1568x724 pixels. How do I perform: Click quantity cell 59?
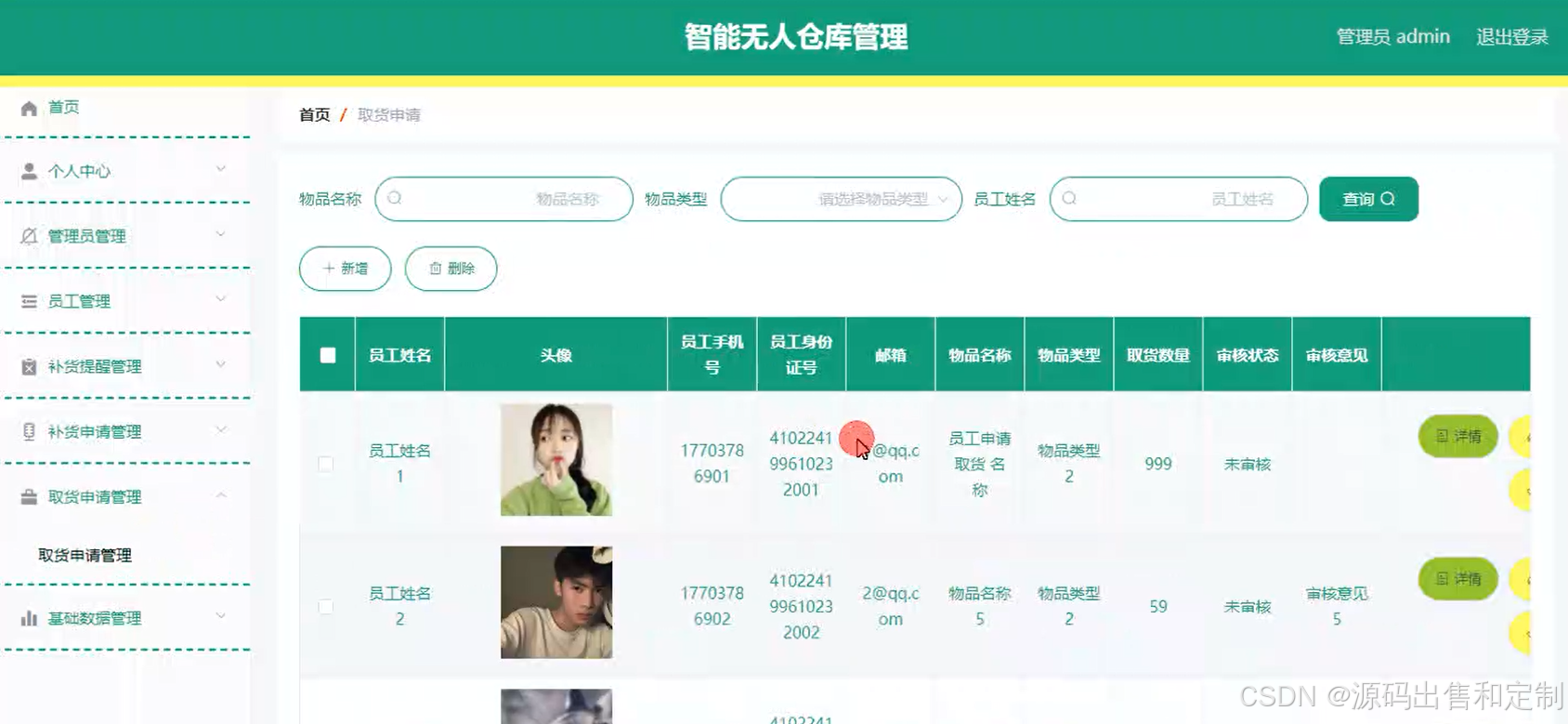1157,607
